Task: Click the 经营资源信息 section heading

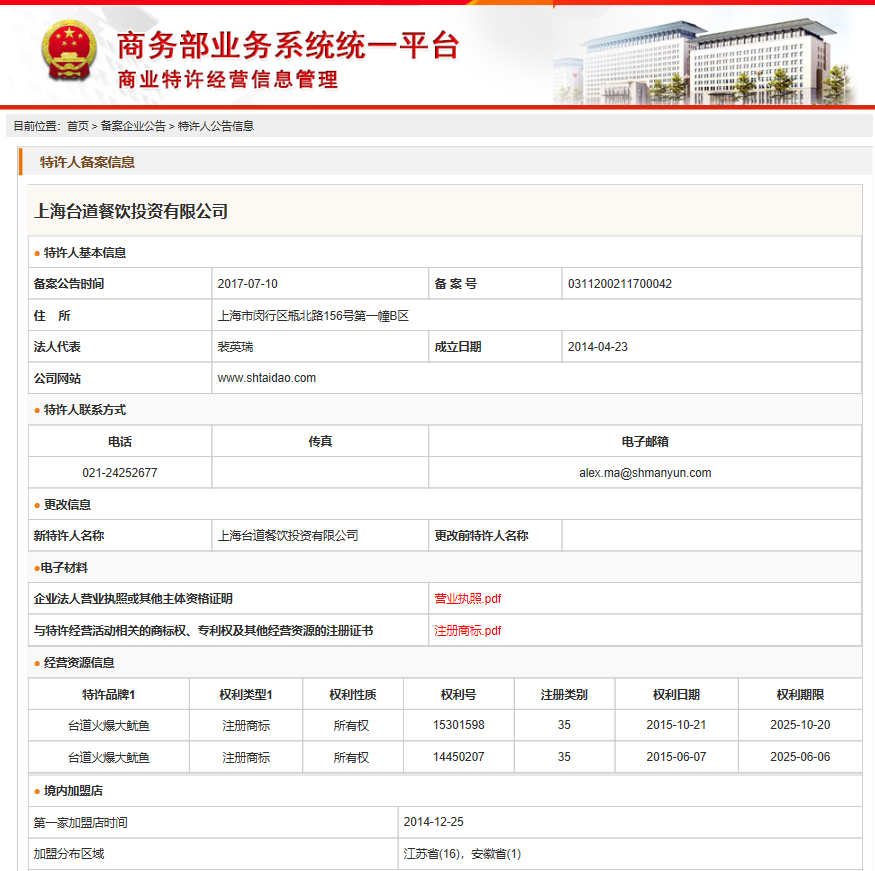Action: click(79, 662)
